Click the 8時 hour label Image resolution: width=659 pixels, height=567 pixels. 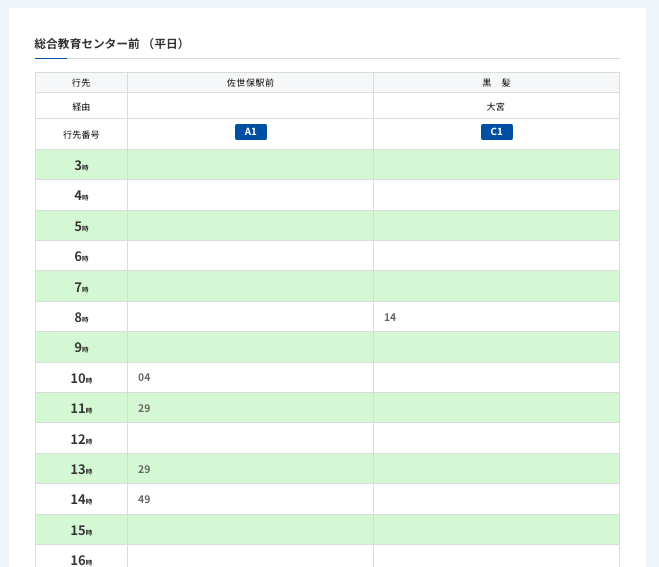[81, 318]
